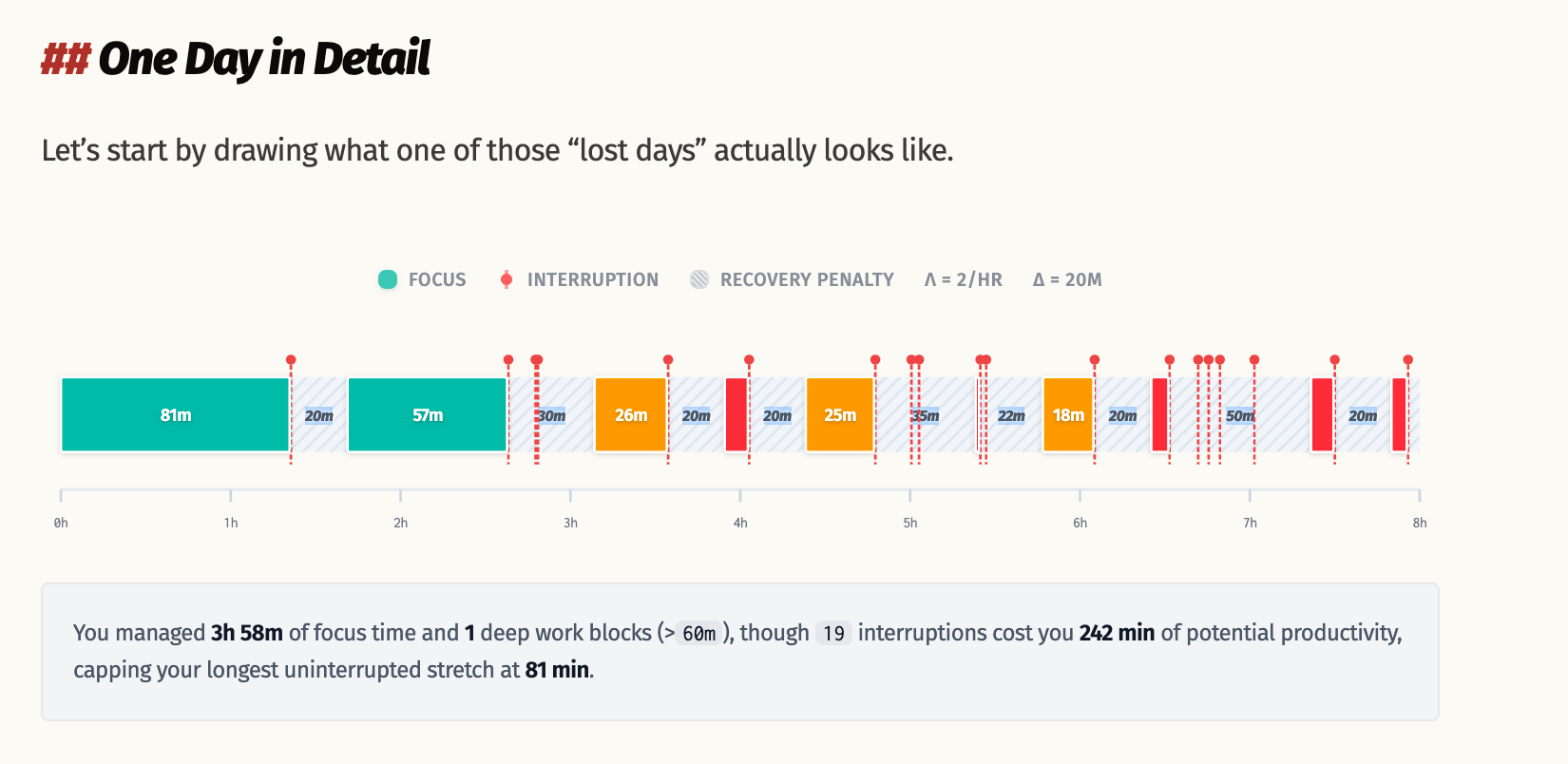The image size is (1568, 764).
Task: Click the hatched Recovery Penalty legend icon
Action: point(699,279)
